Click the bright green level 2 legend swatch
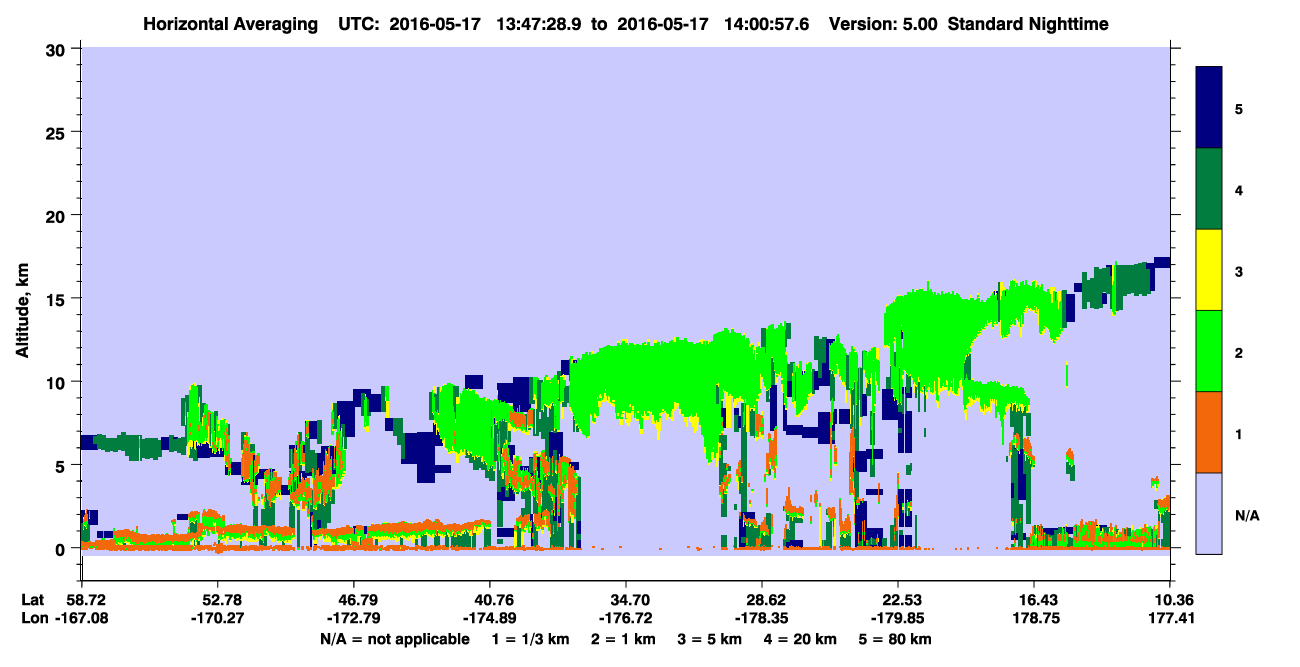Screen dimensions: 1300x667 pyautogui.click(x=1209, y=351)
